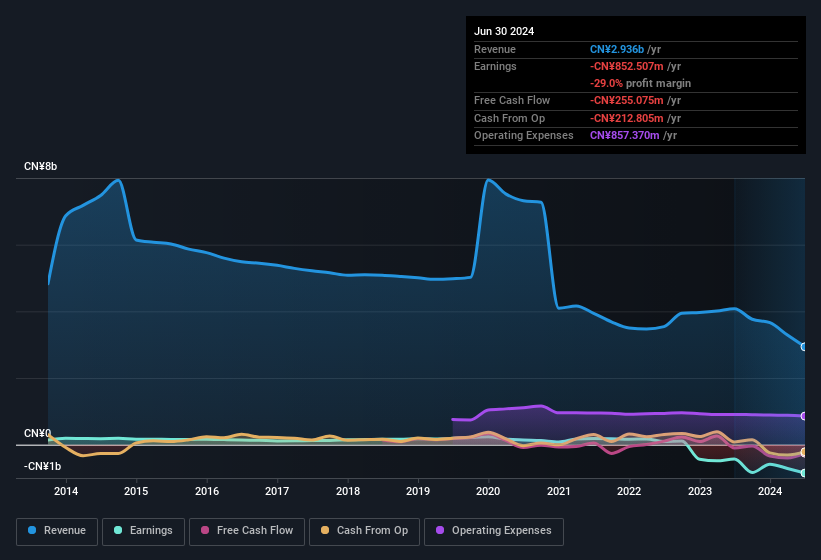Screen dimensions: 821x560
Task: Click the CN¥8b y-axis label
Action: 40,166
